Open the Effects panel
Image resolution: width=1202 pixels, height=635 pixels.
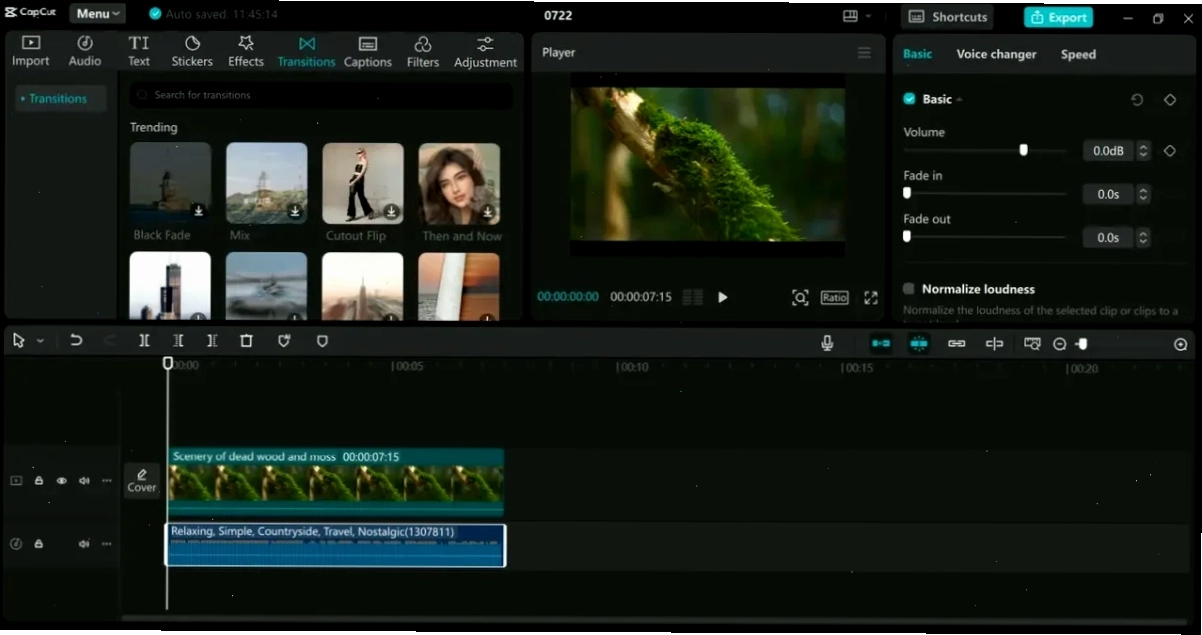246,51
